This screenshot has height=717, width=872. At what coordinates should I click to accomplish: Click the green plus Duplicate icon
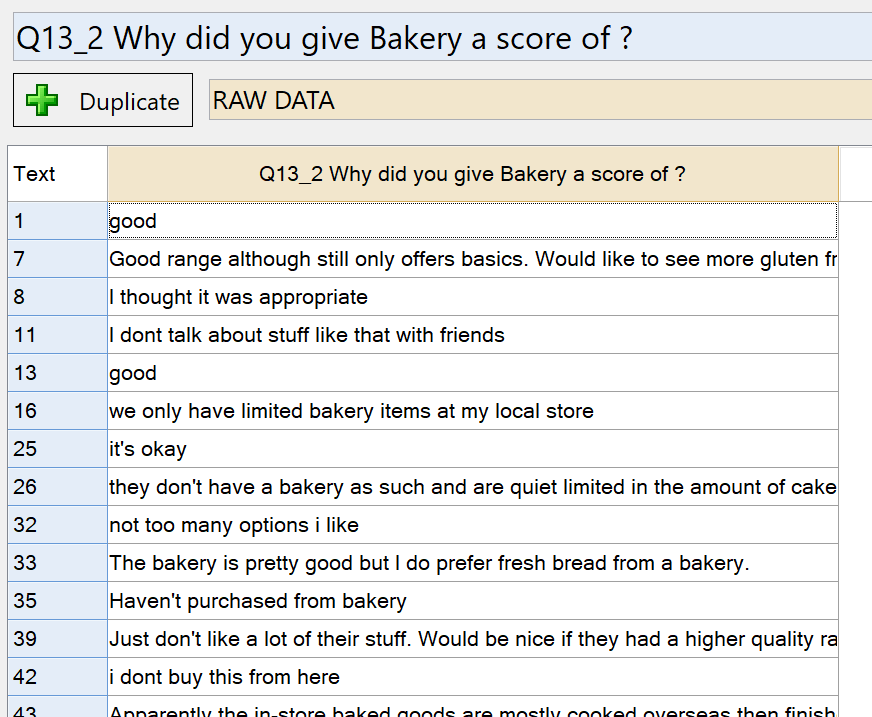point(42,100)
